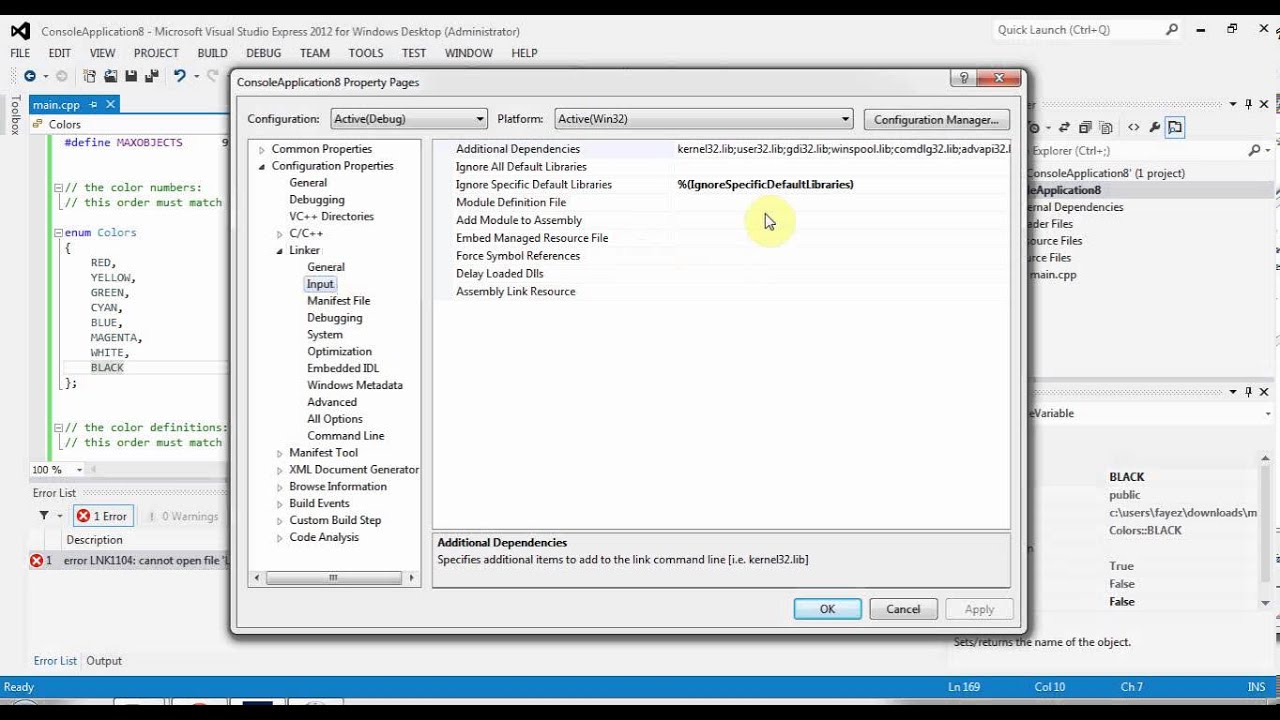Collapse the Configuration Properties node
Screen dimensions: 1280x720
(262, 166)
